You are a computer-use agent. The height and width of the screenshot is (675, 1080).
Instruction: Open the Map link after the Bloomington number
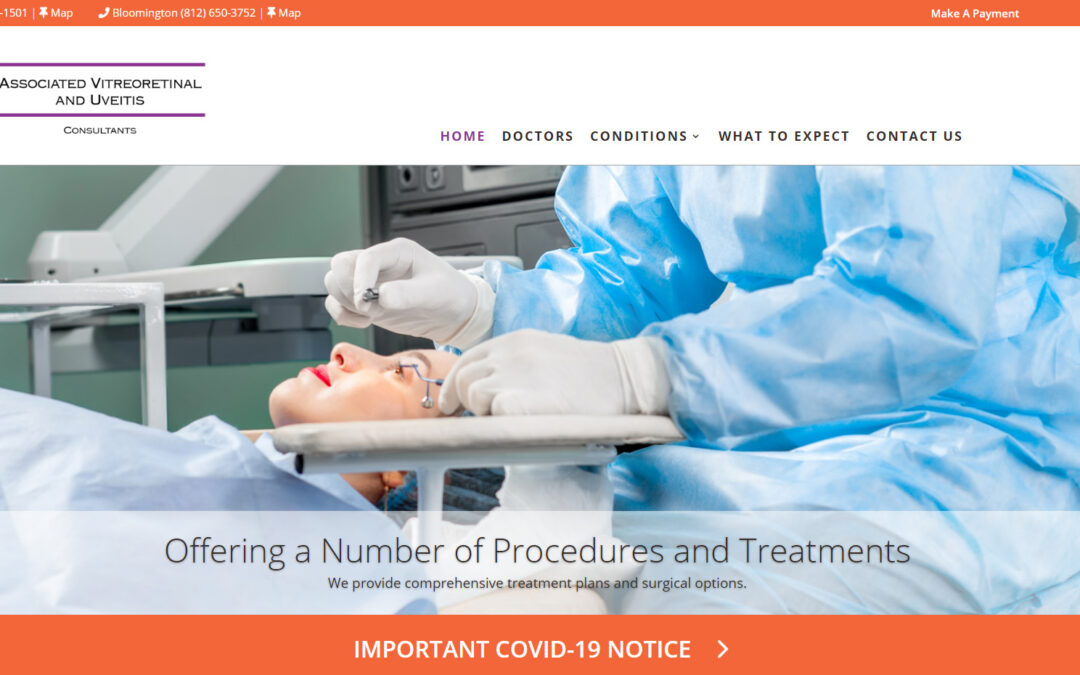289,13
